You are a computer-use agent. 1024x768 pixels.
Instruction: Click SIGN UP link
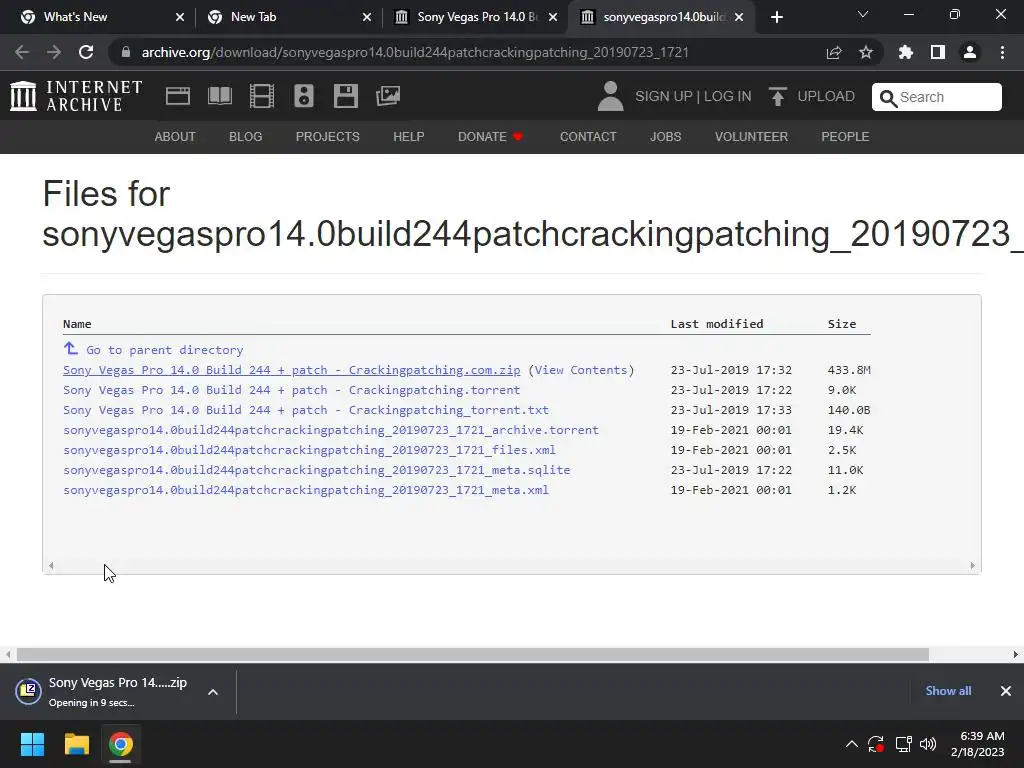(664, 96)
